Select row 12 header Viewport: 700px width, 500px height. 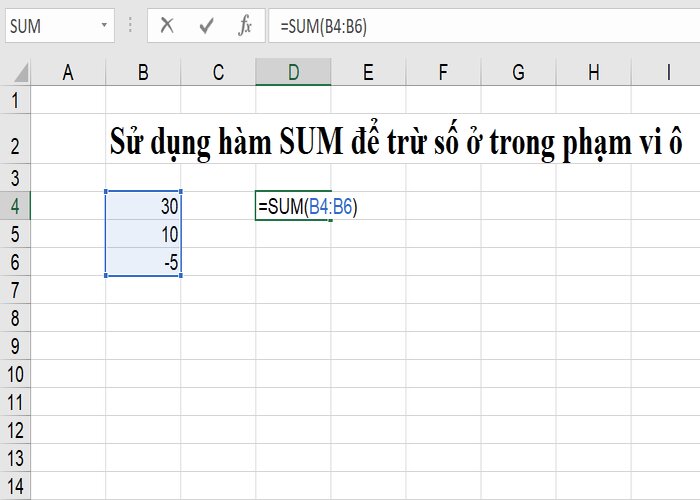point(15,430)
